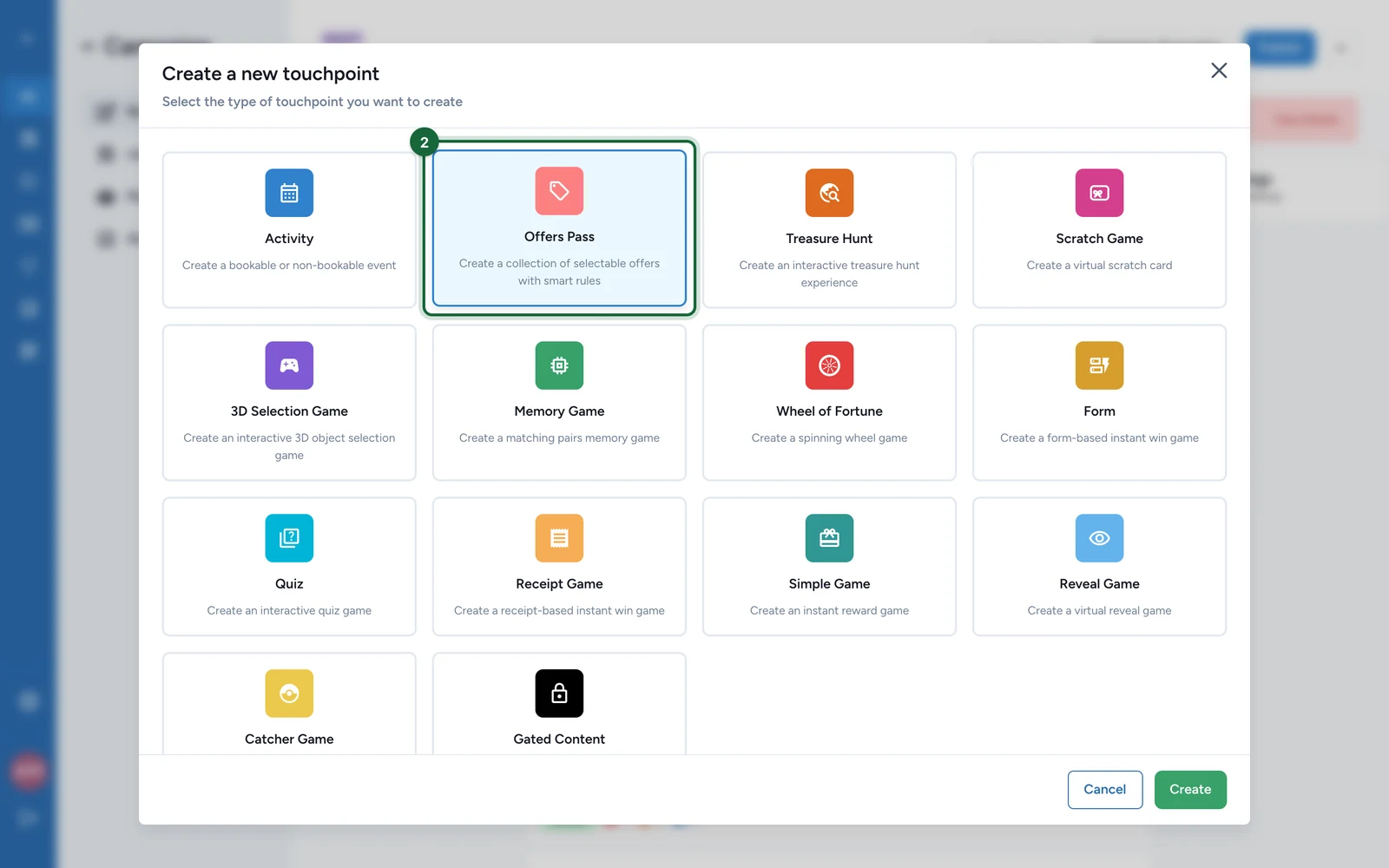Screen dimensions: 1389x868
Task: Click '3D Selection Game' title text
Action: coord(289,411)
